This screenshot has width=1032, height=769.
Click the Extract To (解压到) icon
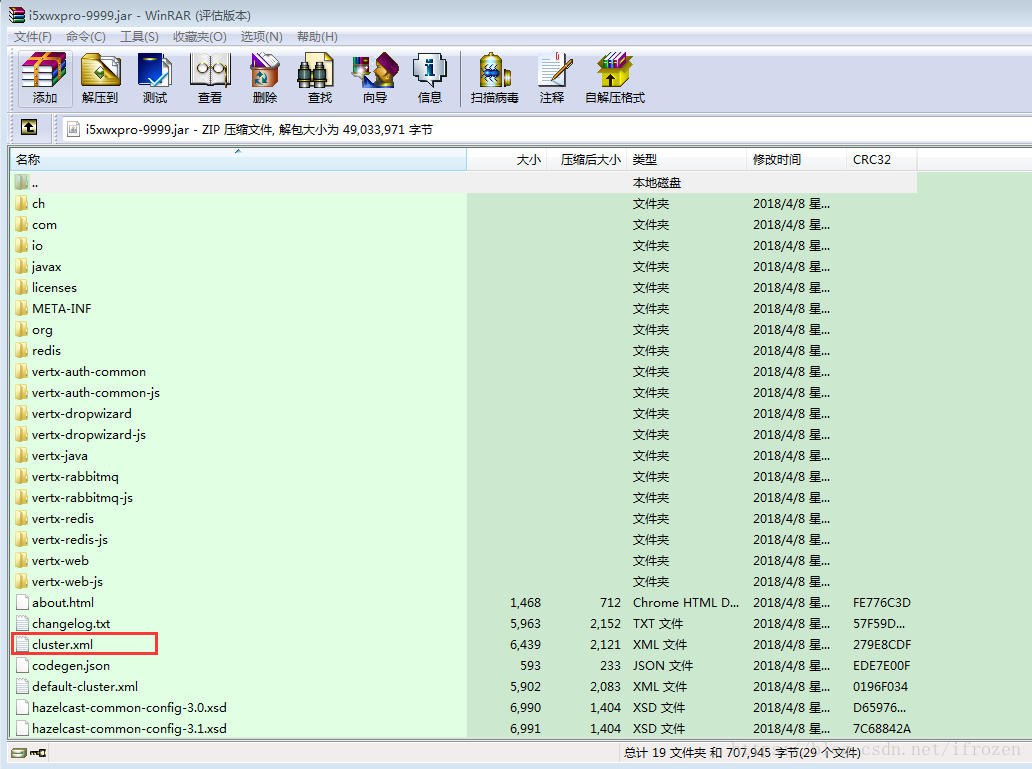(x=100, y=78)
